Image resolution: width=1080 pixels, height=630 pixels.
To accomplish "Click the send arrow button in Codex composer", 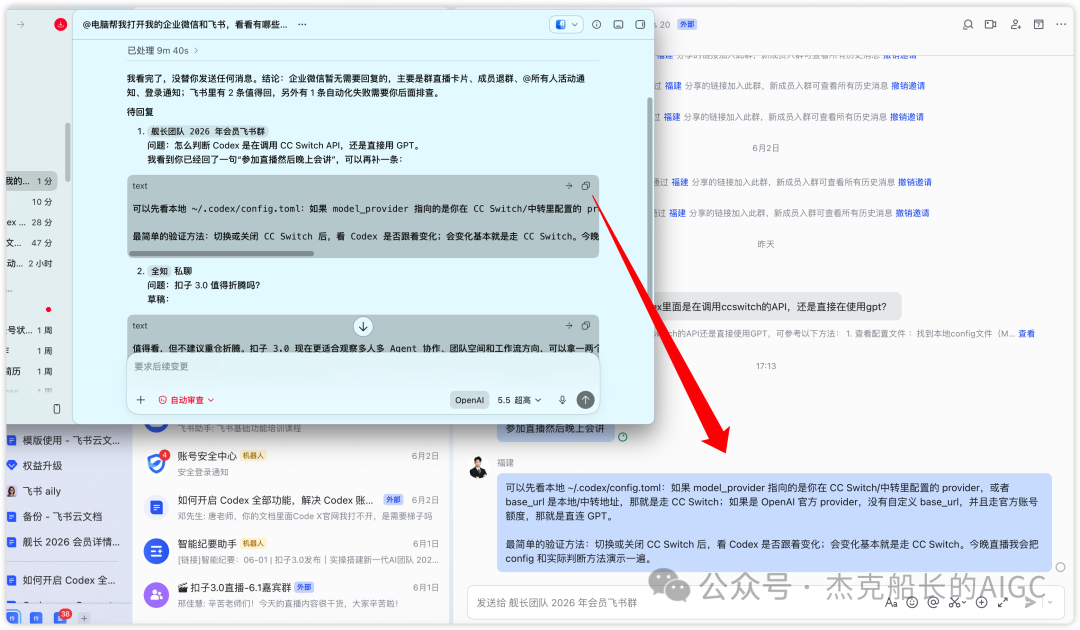I will 585,400.
